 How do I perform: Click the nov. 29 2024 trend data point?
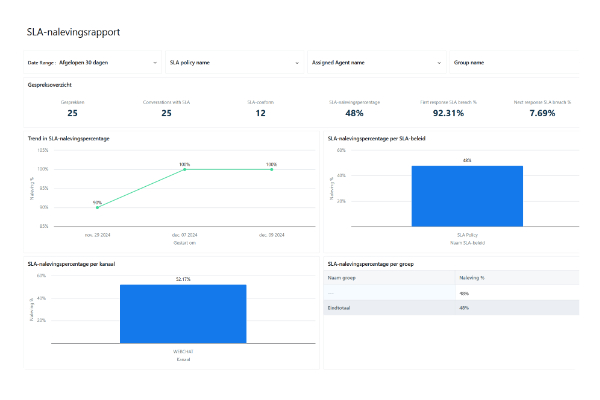coord(97,208)
